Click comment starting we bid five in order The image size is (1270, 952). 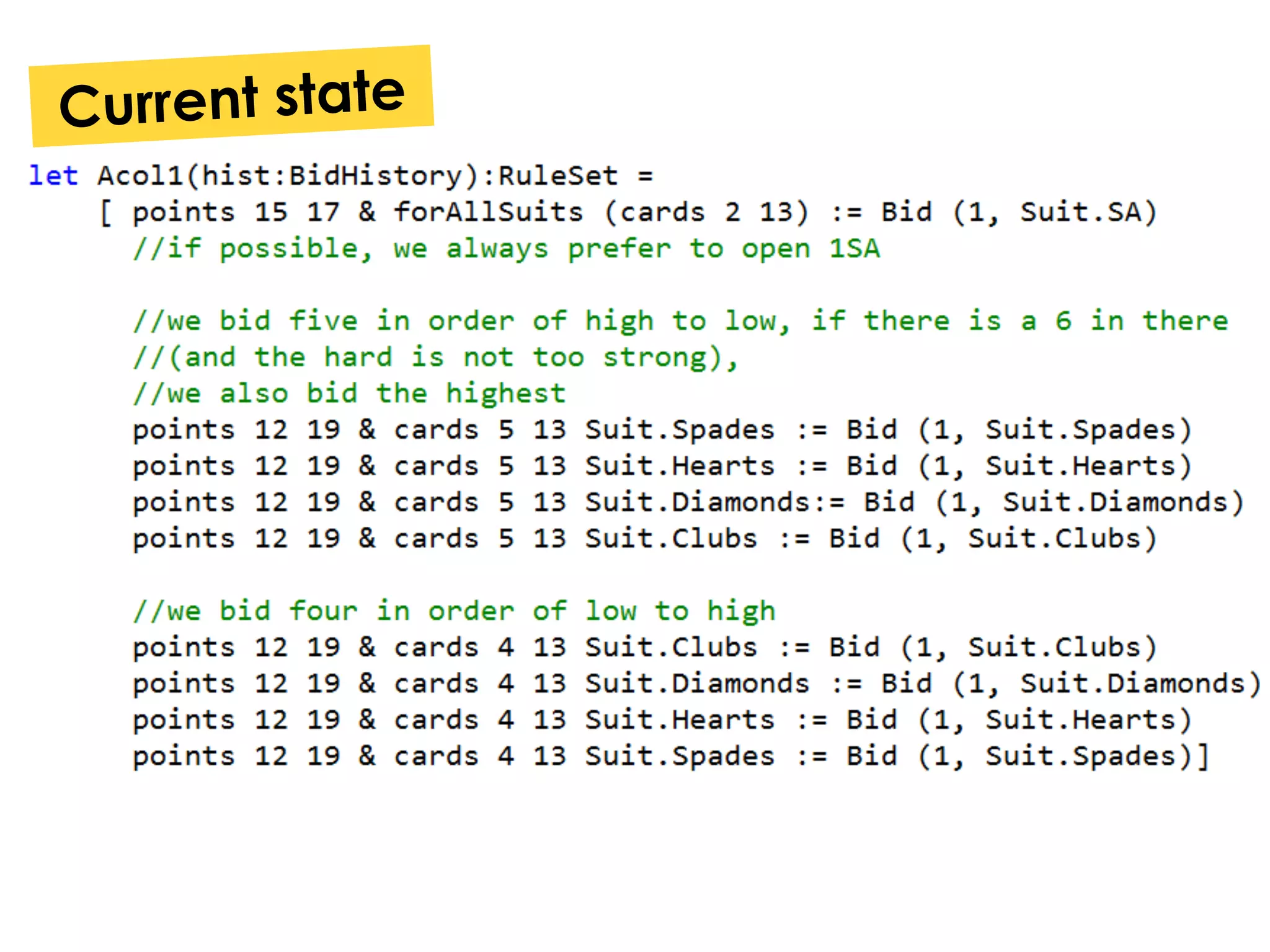pos(680,321)
